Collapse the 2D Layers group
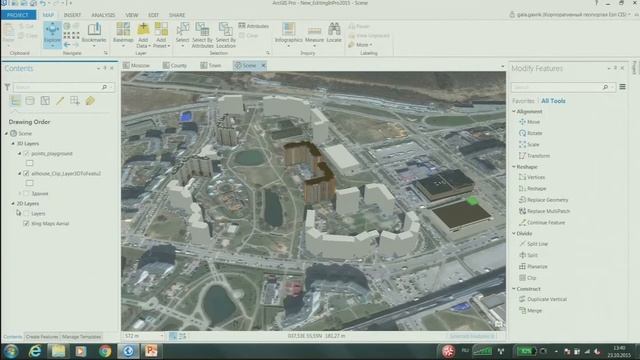The height and width of the screenshot is (360, 640). click(13, 203)
